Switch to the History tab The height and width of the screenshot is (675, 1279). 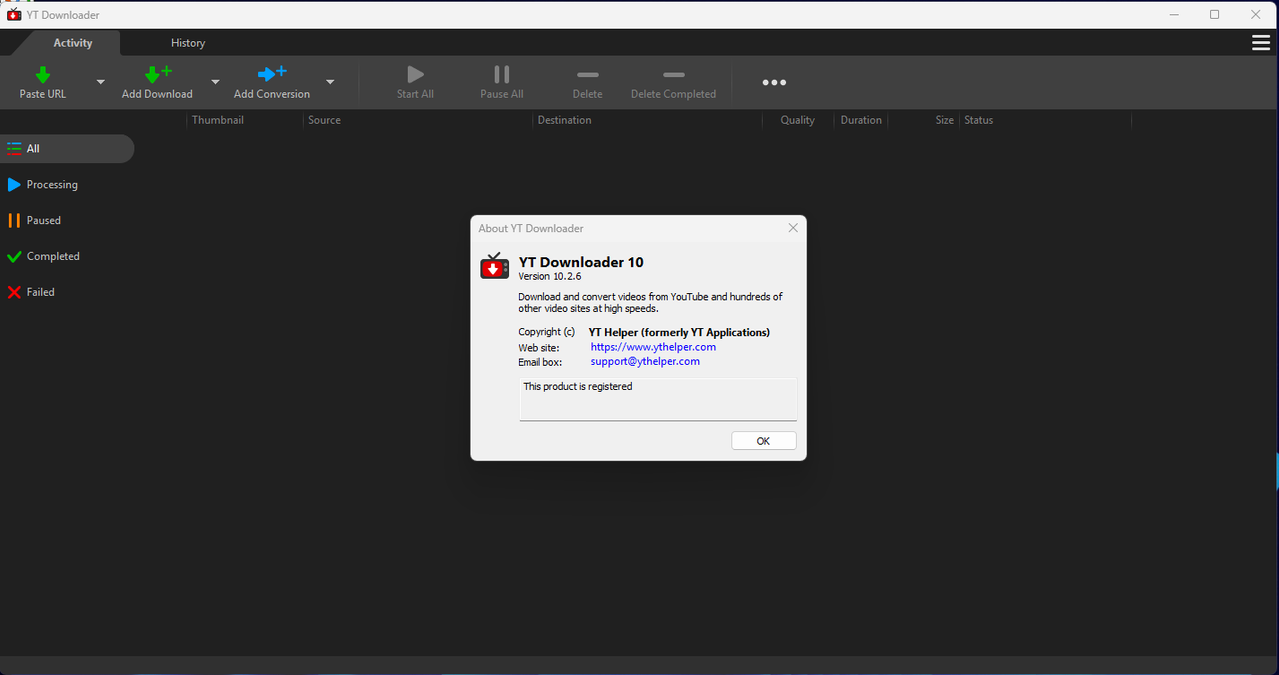(x=188, y=43)
